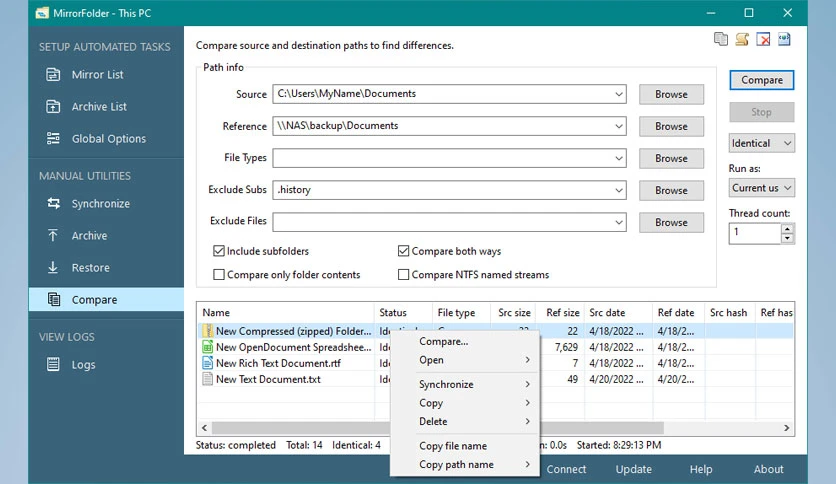Choose Delete from context menu
Viewport: 836px width, 484px height.
465,422
